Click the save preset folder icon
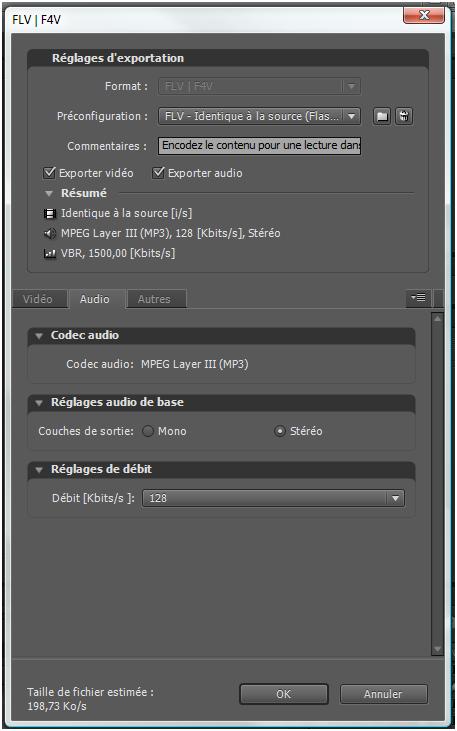Screen dimensions: 457x731 (x=382, y=117)
